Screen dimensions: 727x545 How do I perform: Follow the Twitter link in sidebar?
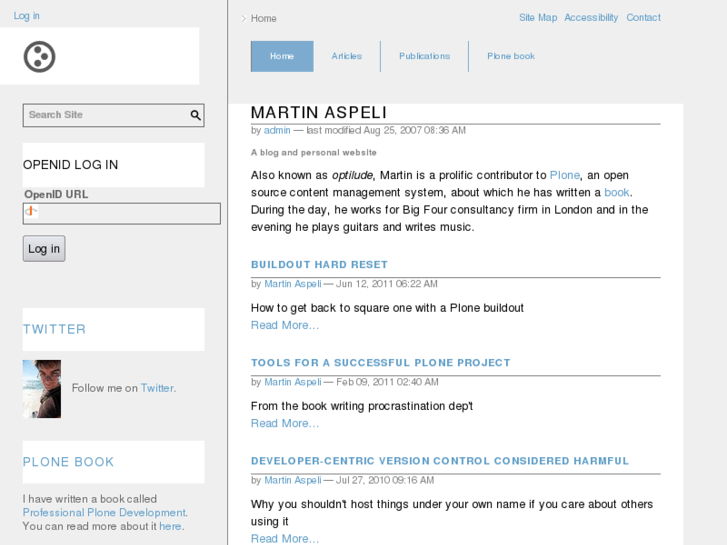coord(157,388)
